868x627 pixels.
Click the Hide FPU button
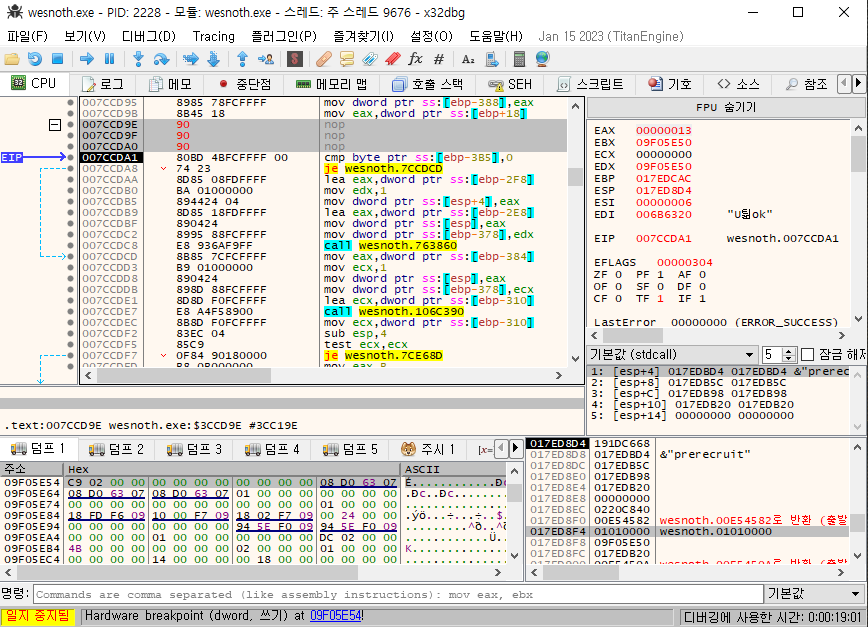click(725, 107)
